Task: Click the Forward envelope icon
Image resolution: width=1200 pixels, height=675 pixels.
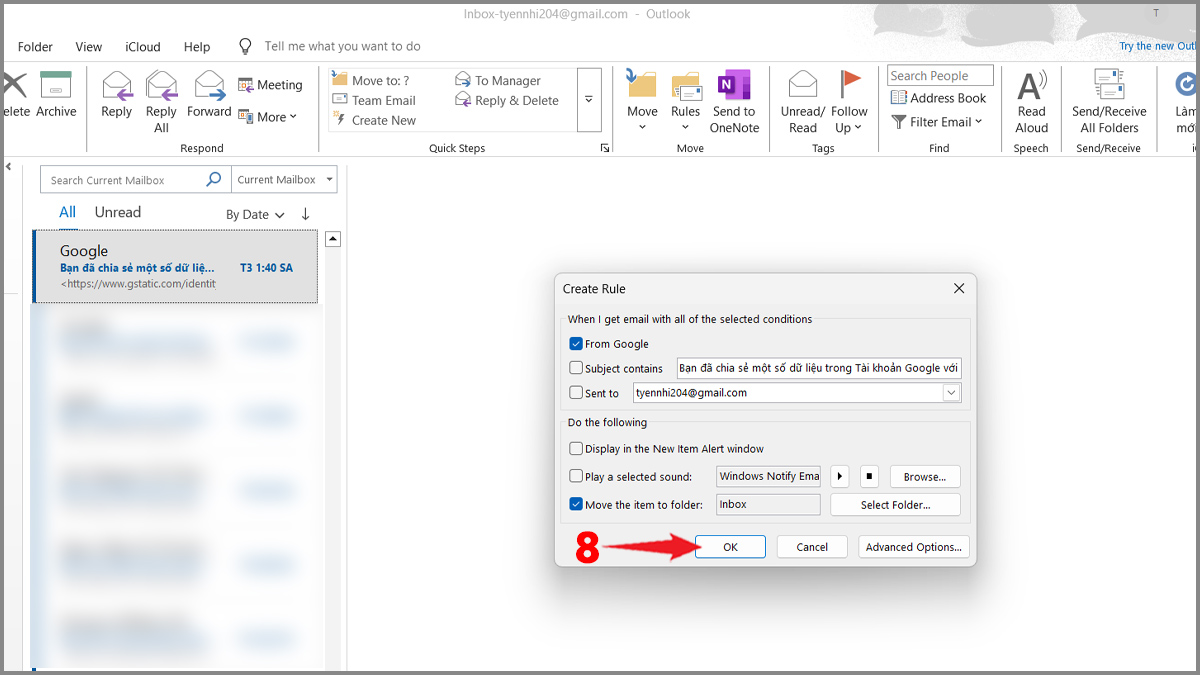Action: click(x=209, y=85)
